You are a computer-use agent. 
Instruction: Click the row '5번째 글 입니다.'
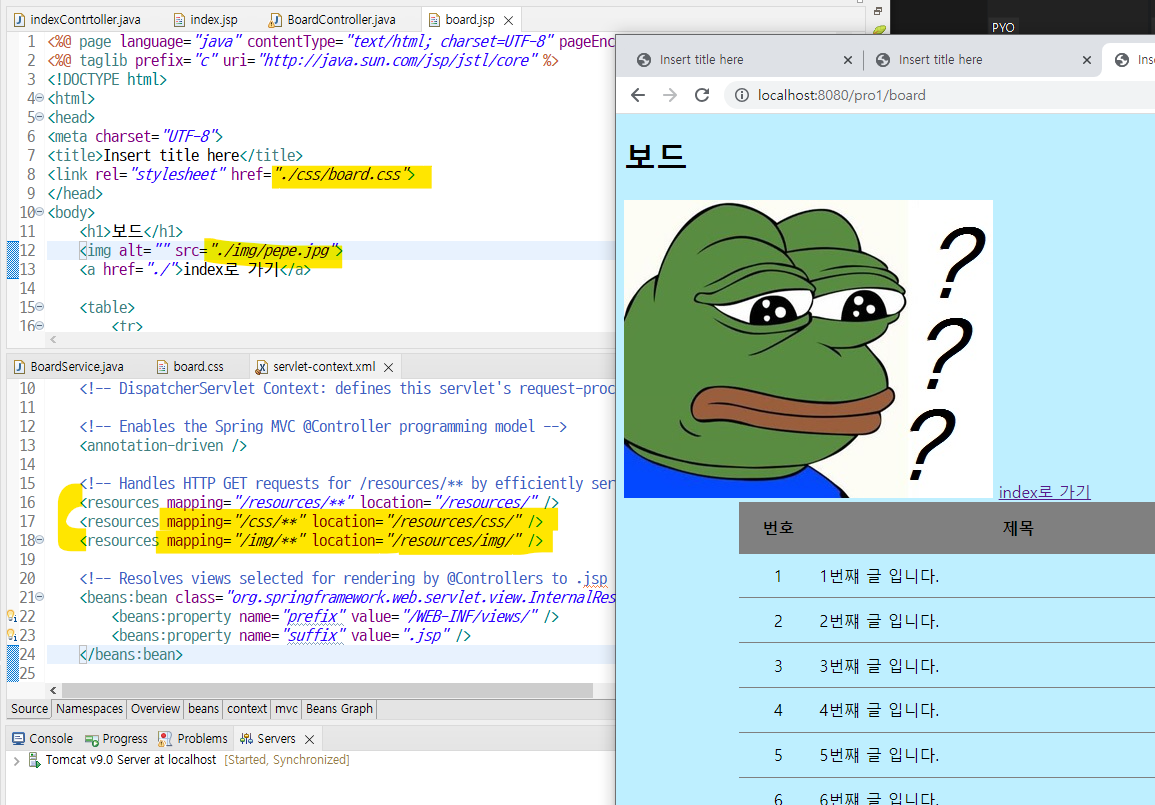coord(947,755)
